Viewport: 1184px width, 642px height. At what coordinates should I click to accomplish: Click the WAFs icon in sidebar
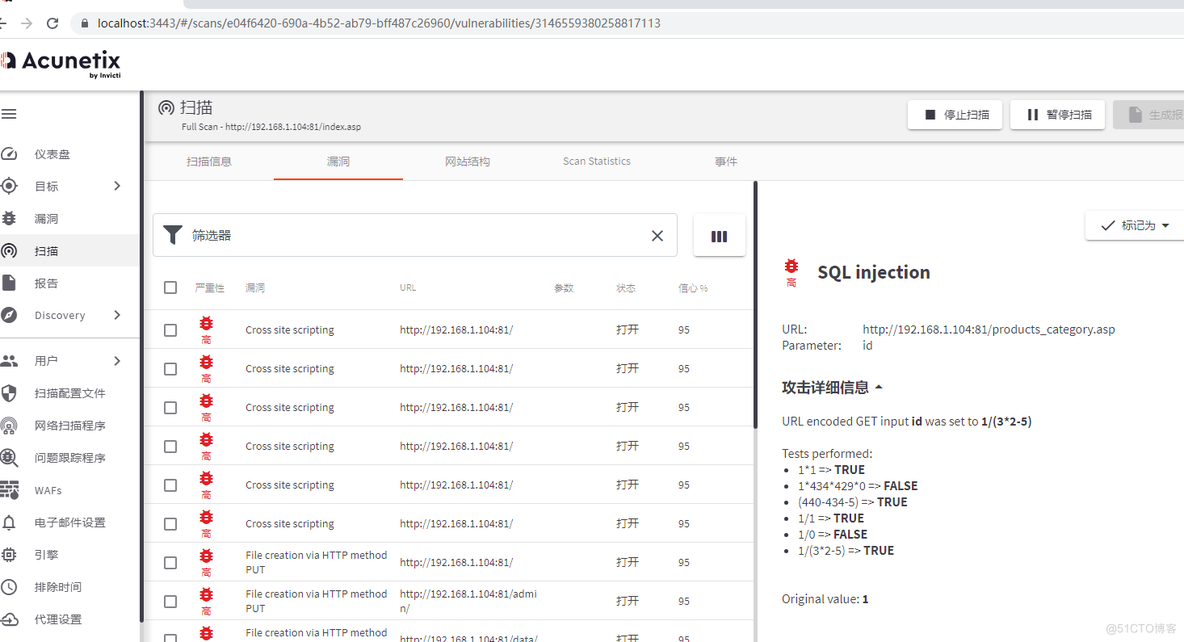(9, 490)
